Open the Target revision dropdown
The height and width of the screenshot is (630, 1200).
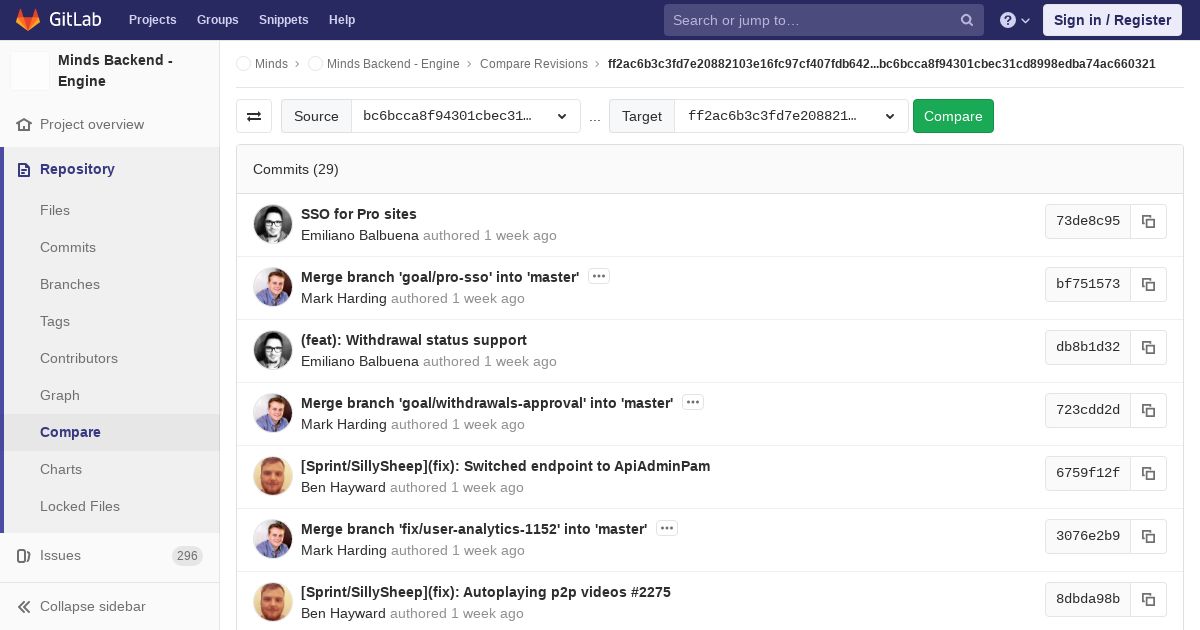pos(792,116)
